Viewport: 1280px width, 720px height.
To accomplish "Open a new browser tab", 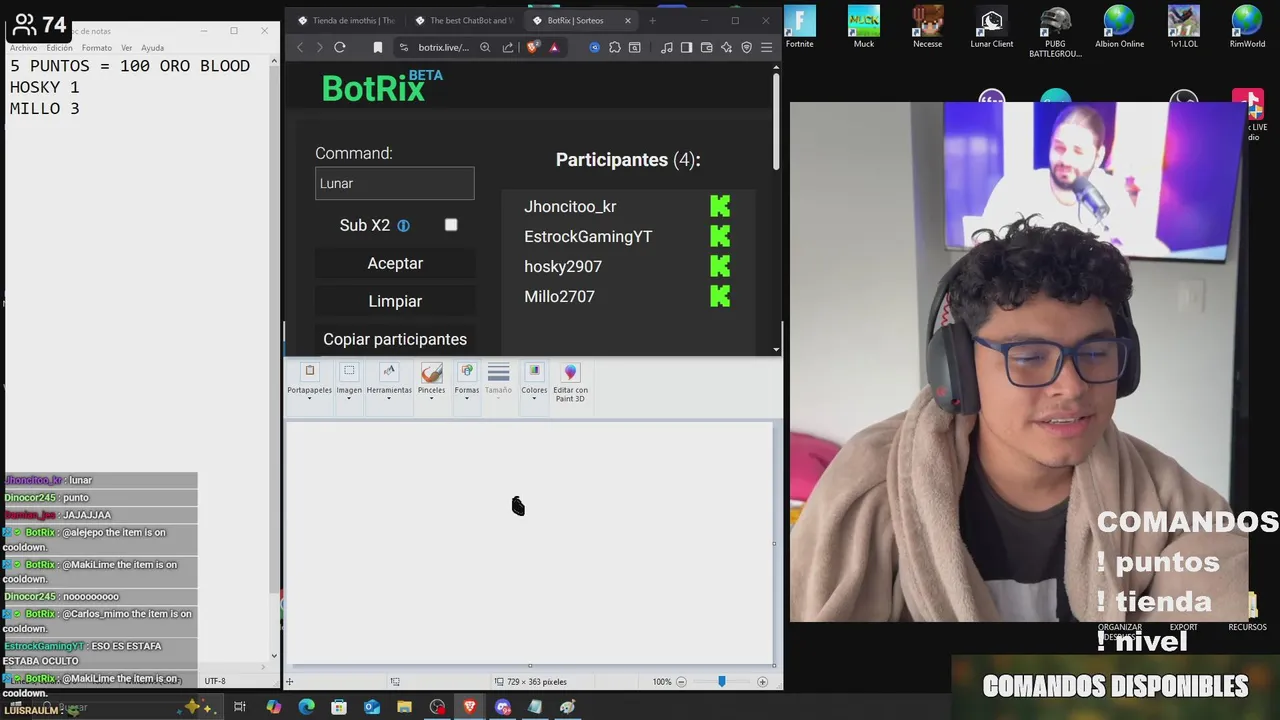I will [x=652, y=20].
